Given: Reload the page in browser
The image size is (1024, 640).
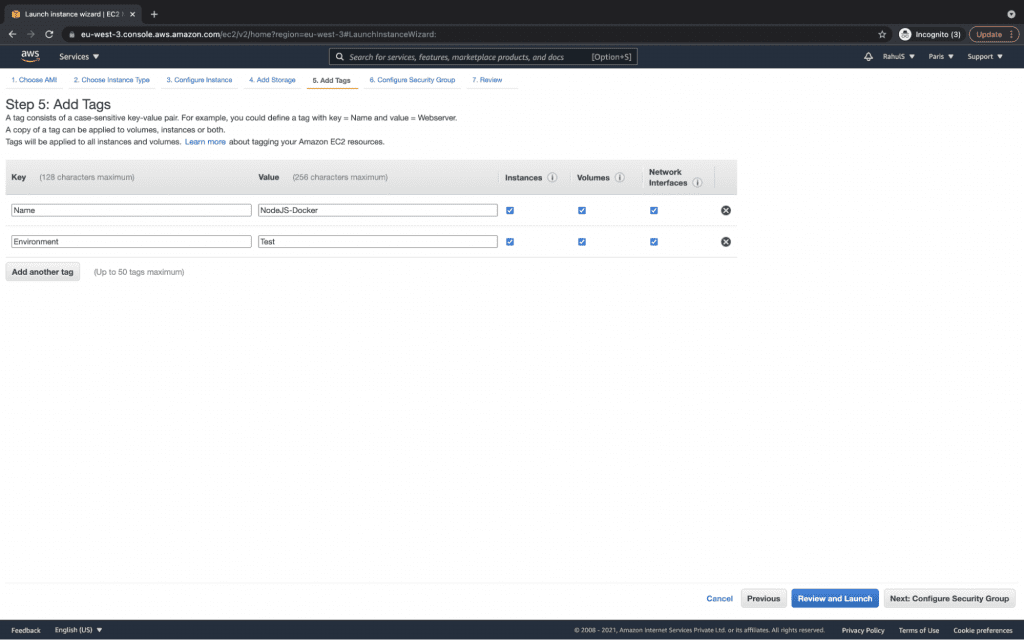Looking at the screenshot, I should (49, 34).
